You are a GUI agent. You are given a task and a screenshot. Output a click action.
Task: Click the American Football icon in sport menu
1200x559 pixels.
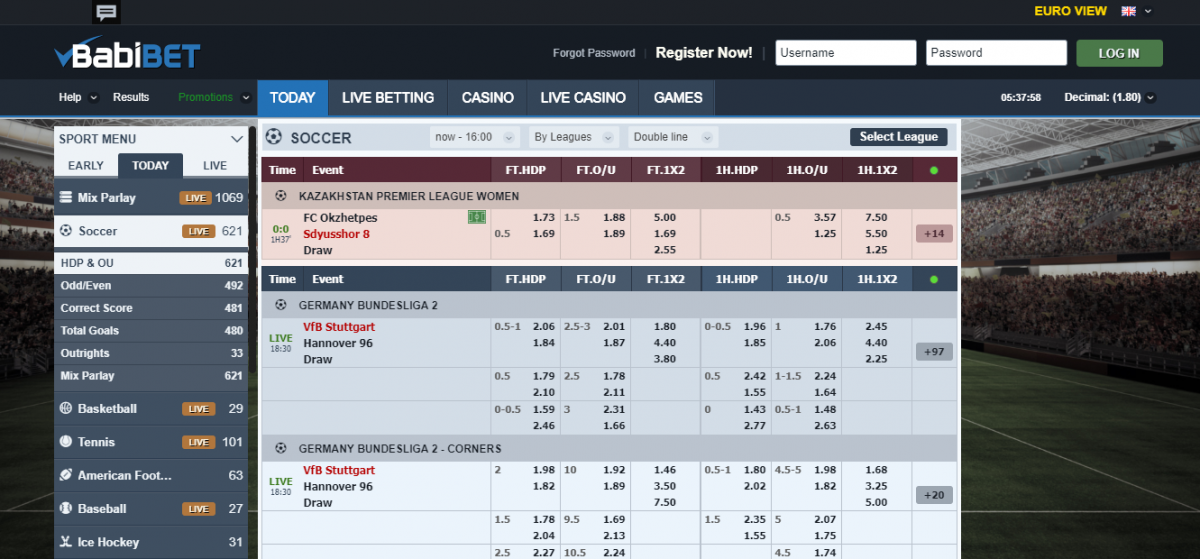tap(66, 475)
